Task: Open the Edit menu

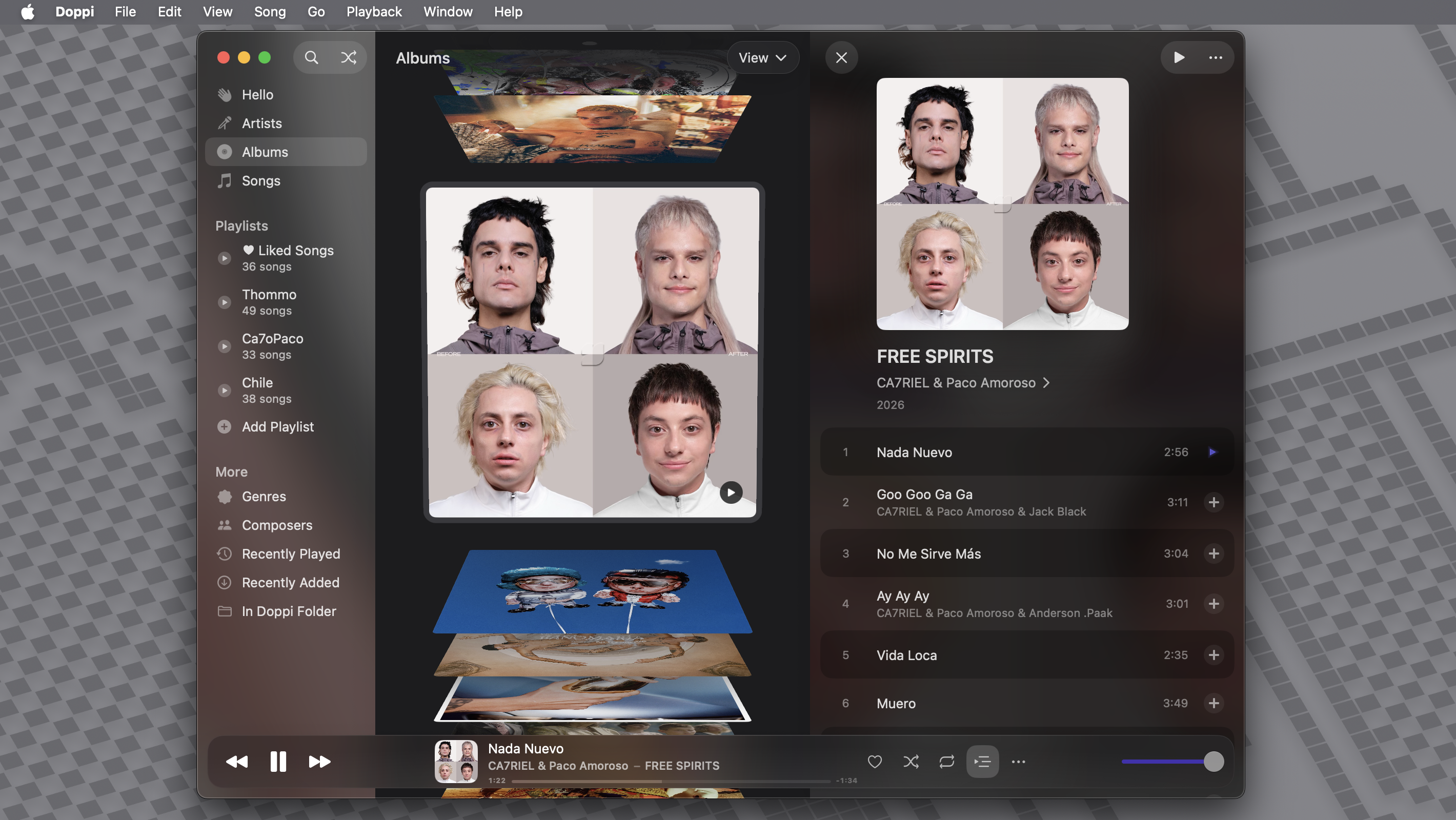Action: click(x=169, y=11)
